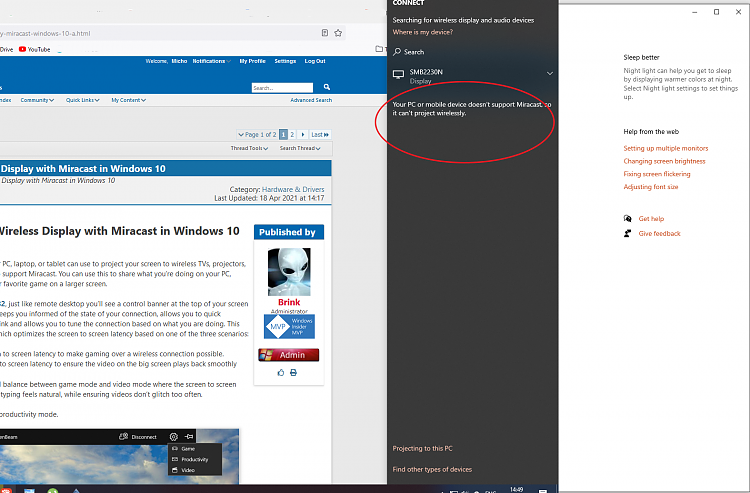Expand the SMB2230N device chevron

click(550, 74)
